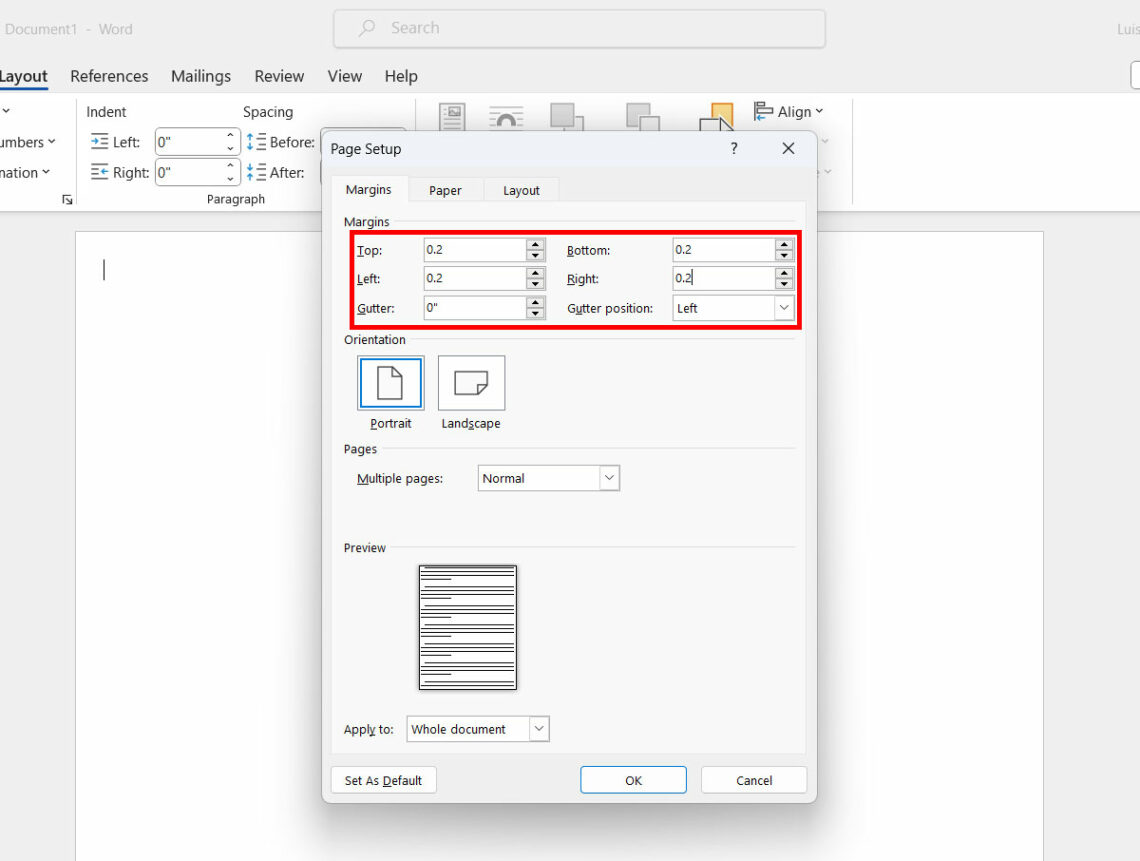Click the Page Setup help icon

[x=733, y=148]
